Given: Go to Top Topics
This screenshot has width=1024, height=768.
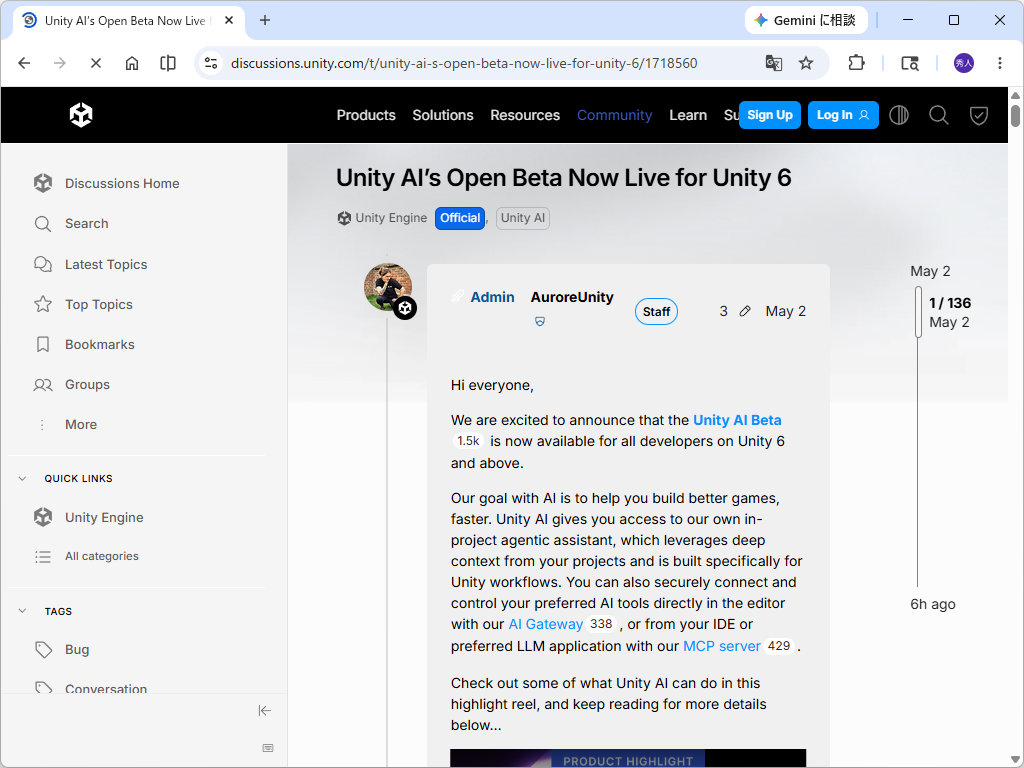Looking at the screenshot, I should pos(99,304).
